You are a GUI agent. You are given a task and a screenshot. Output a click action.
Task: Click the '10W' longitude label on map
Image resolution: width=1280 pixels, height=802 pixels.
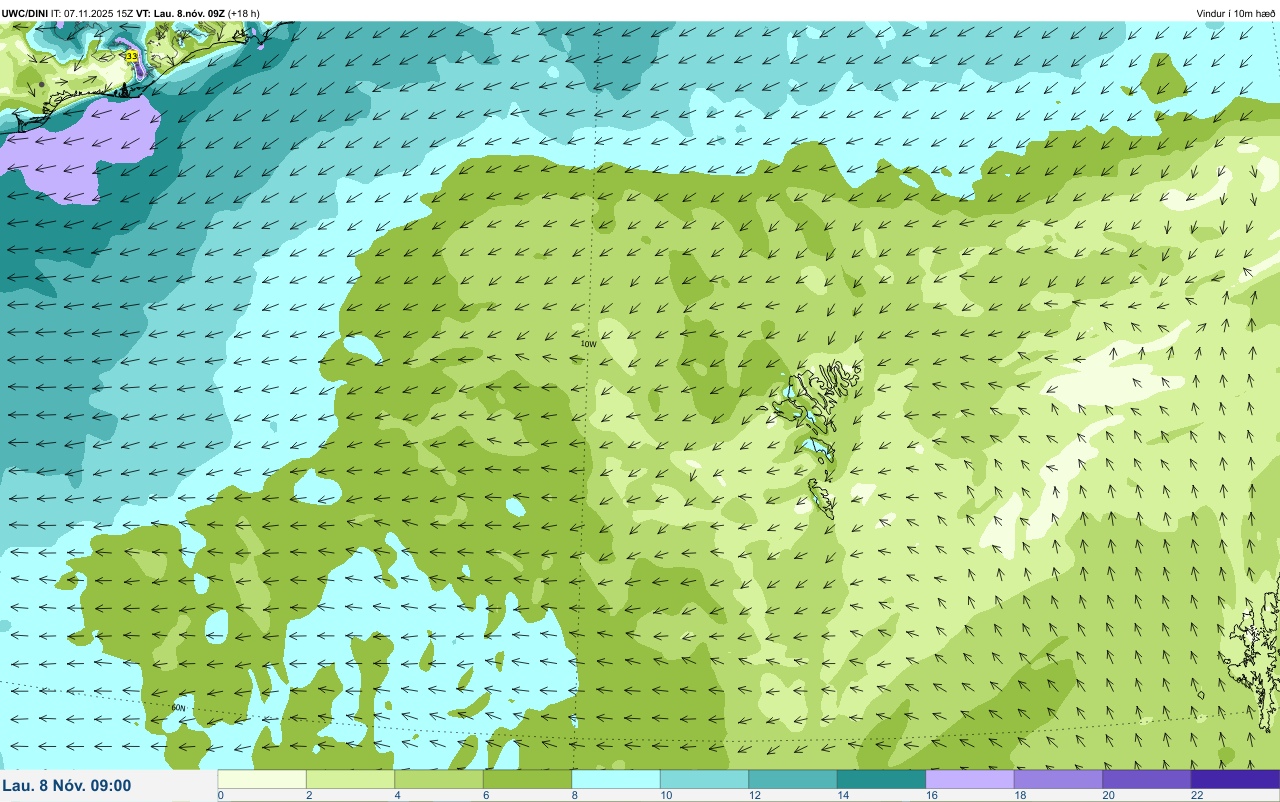pyautogui.click(x=588, y=344)
